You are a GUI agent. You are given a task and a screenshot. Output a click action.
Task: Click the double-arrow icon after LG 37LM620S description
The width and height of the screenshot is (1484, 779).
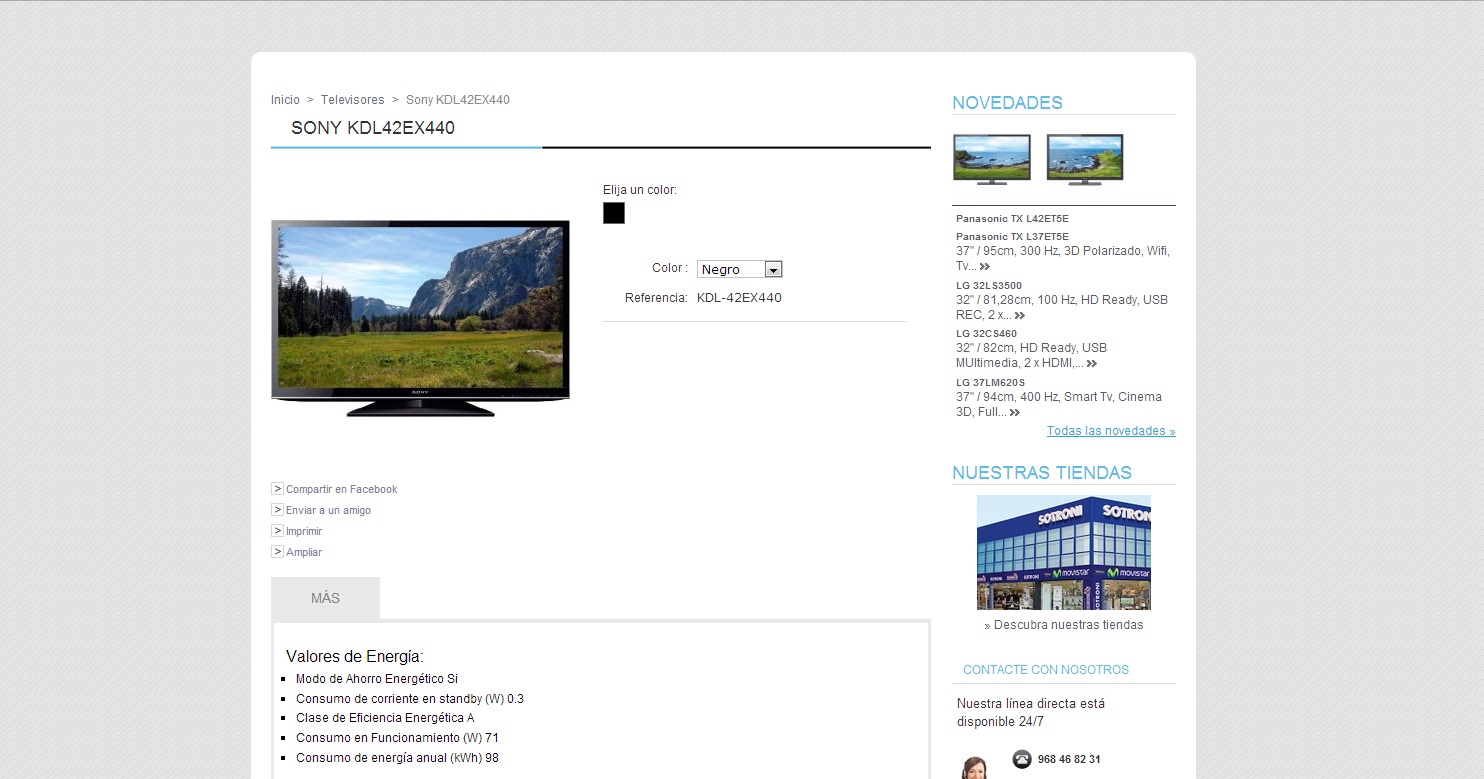point(1015,413)
